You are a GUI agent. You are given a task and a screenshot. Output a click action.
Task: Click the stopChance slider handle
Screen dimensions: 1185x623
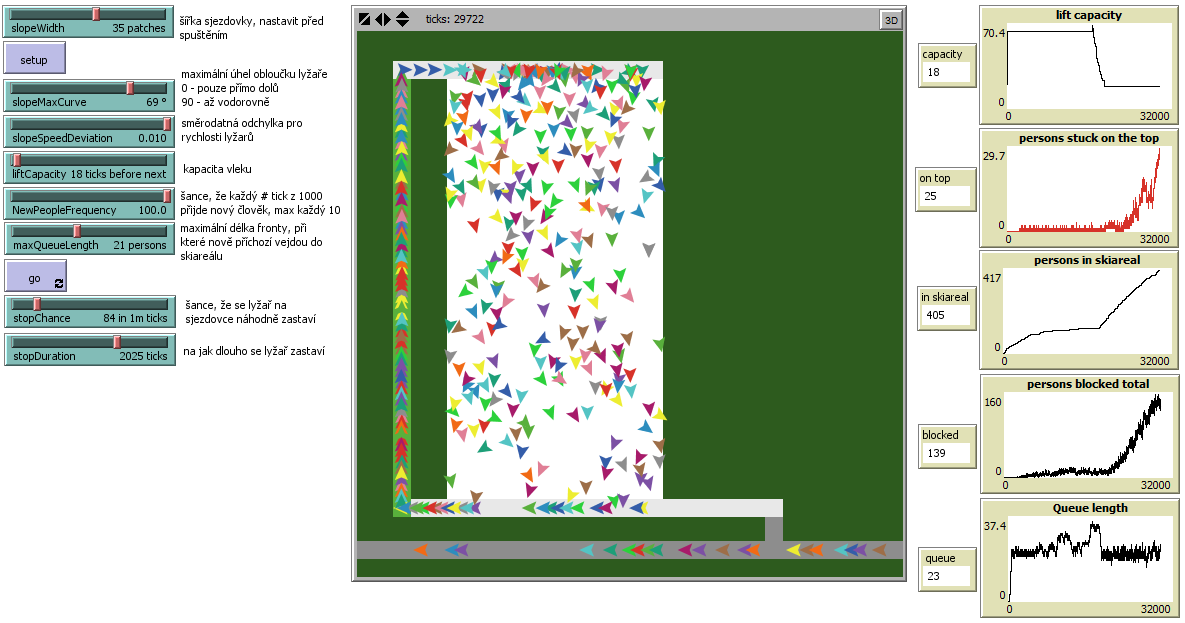coord(36,302)
